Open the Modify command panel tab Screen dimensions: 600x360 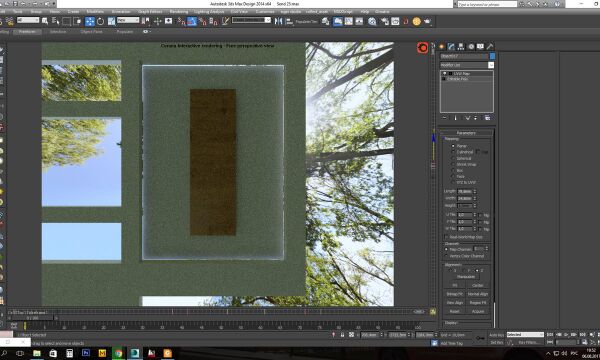pos(451,46)
